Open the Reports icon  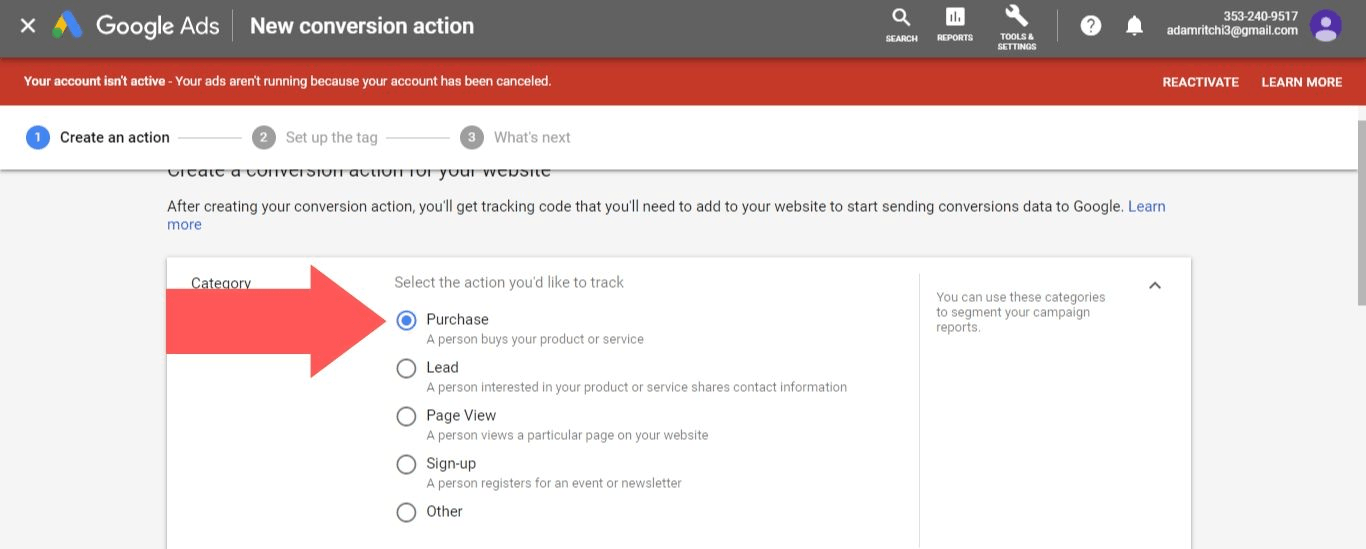[955, 24]
